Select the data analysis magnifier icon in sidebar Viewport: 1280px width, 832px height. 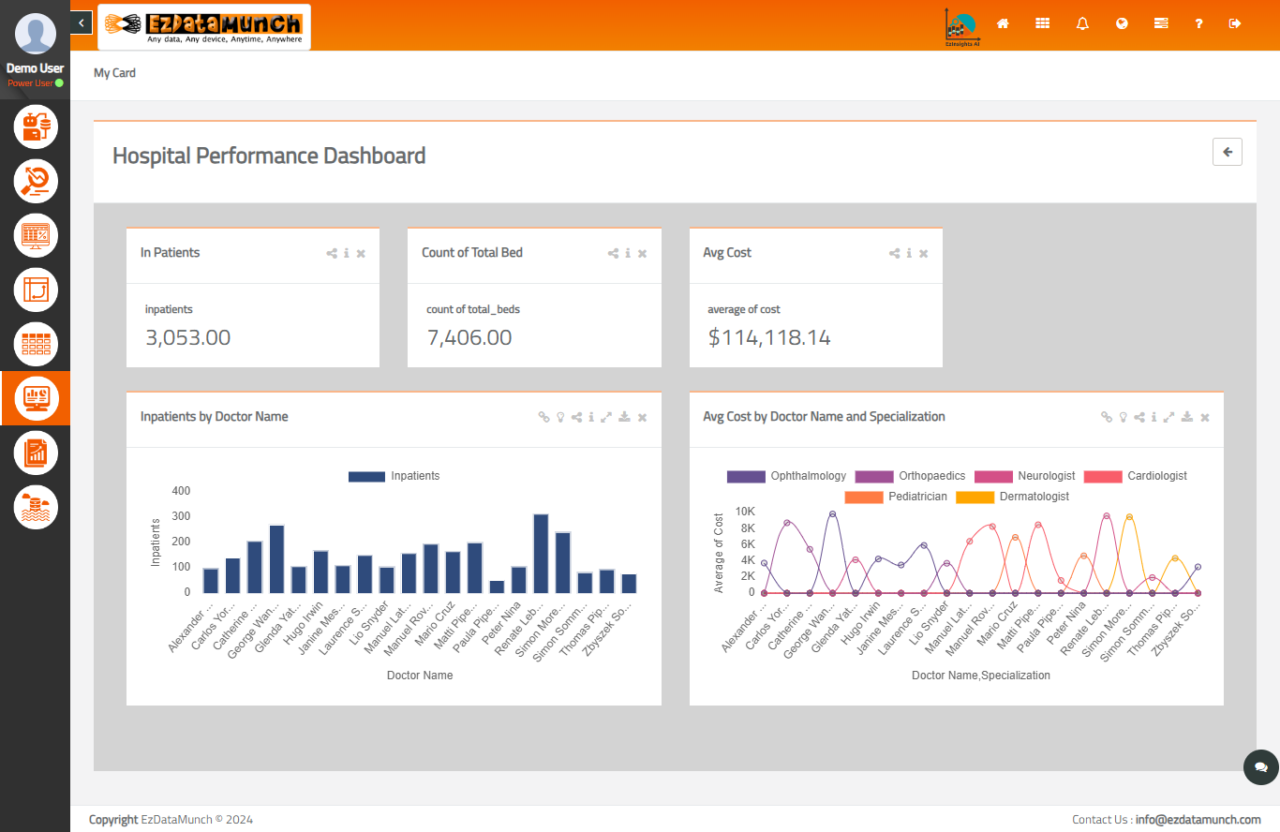click(x=35, y=181)
